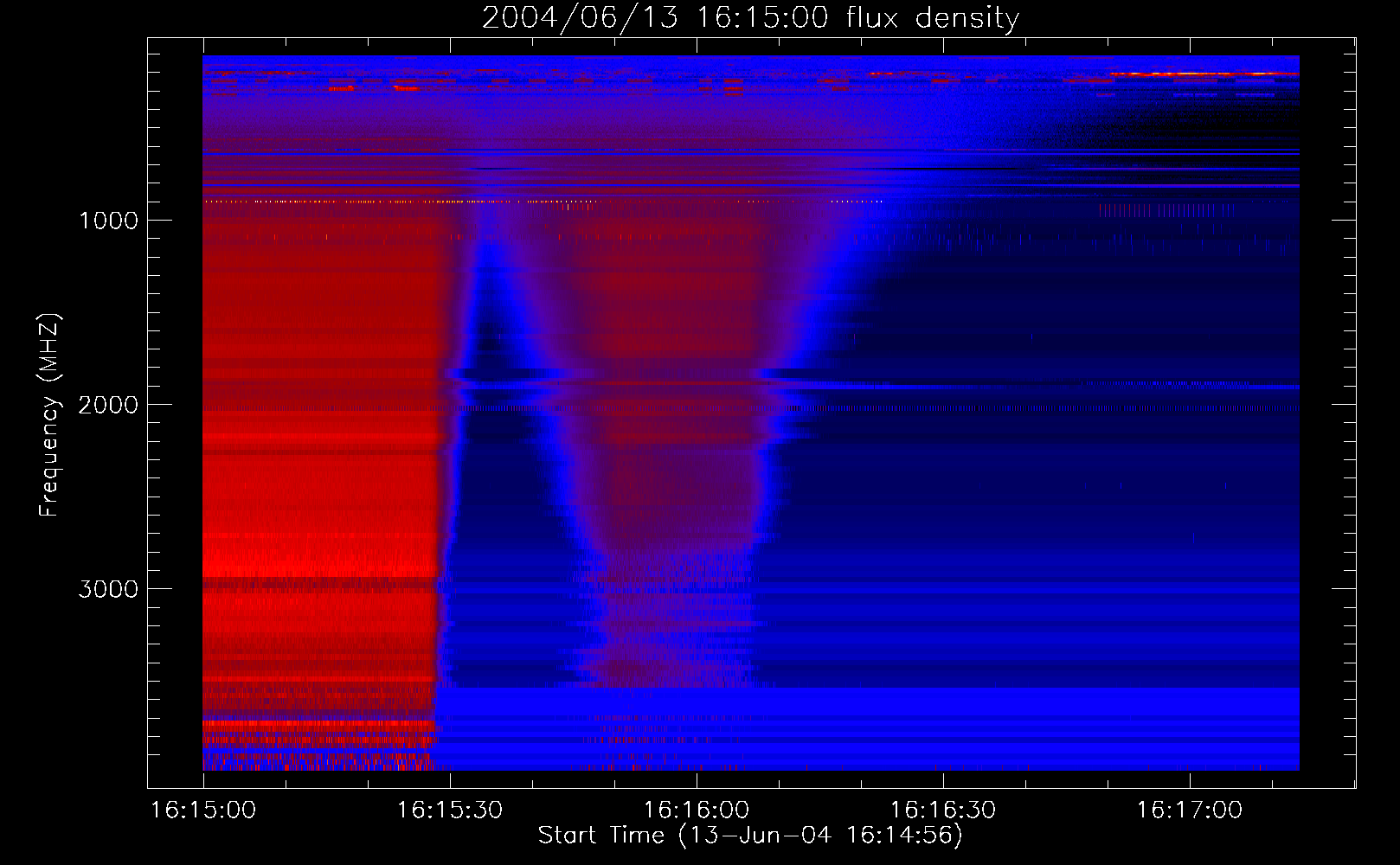Click the 16:15:30 time tick label
This screenshot has height=865, width=1400.
[x=450, y=811]
